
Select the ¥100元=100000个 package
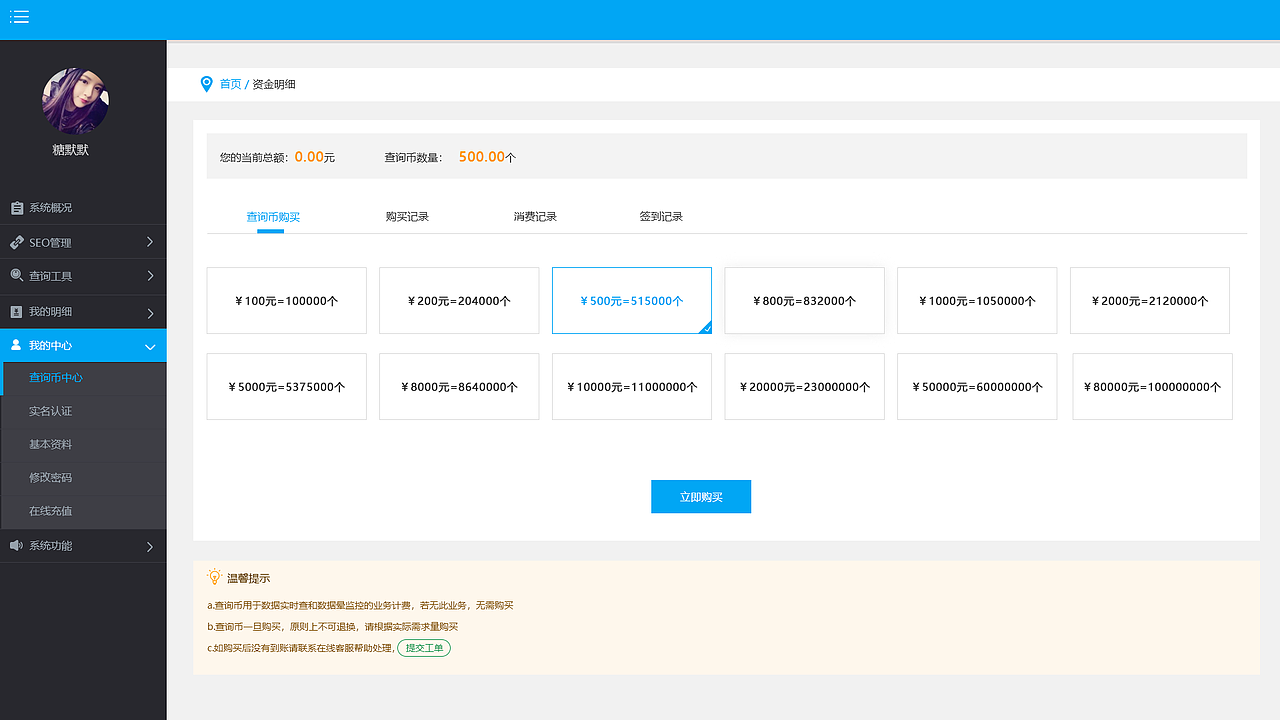pos(287,300)
